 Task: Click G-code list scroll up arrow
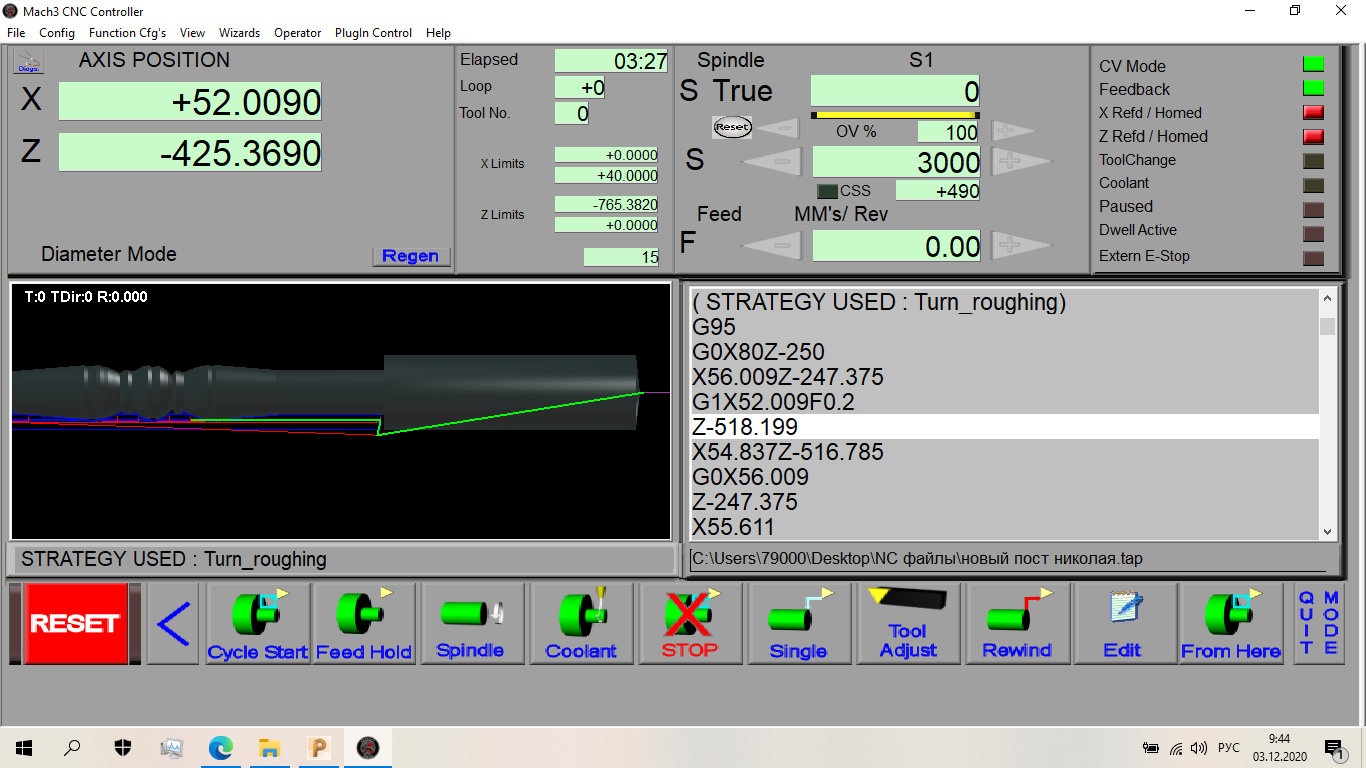tap(1328, 298)
